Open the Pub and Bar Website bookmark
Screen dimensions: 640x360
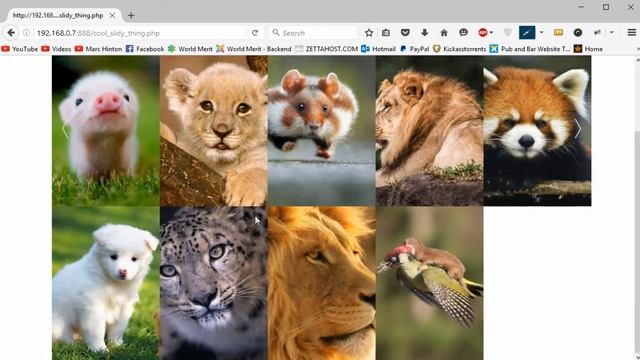pyautogui.click(x=530, y=49)
